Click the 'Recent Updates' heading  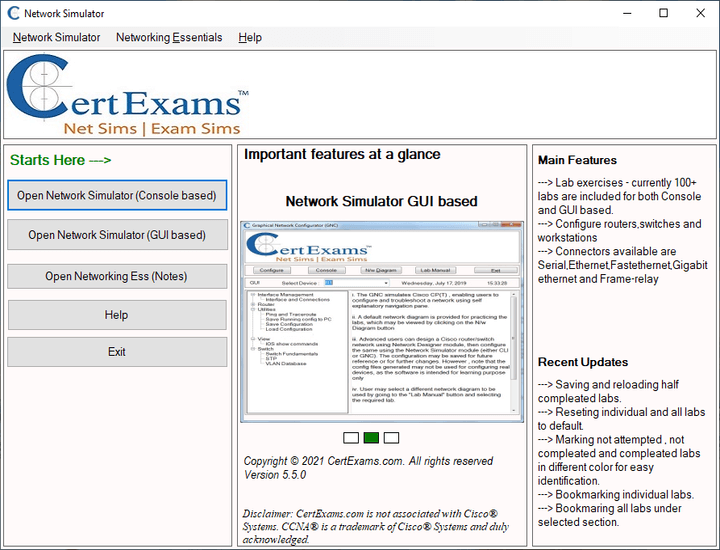click(583, 362)
